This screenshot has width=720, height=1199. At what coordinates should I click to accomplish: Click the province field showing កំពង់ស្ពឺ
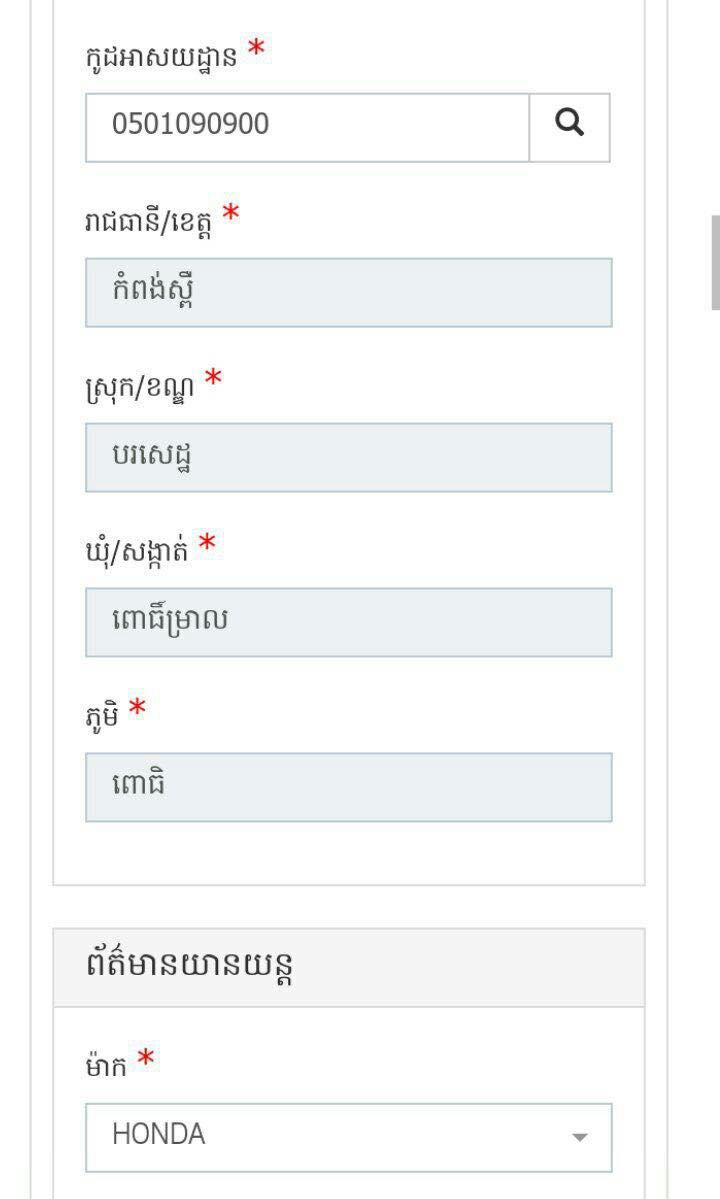(348, 292)
